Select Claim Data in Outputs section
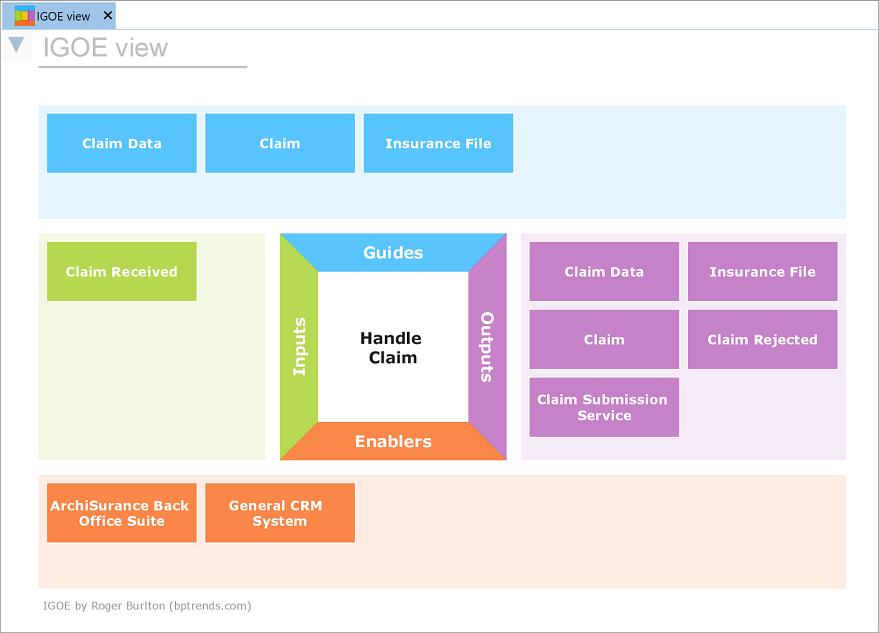The image size is (879, 633). click(604, 271)
